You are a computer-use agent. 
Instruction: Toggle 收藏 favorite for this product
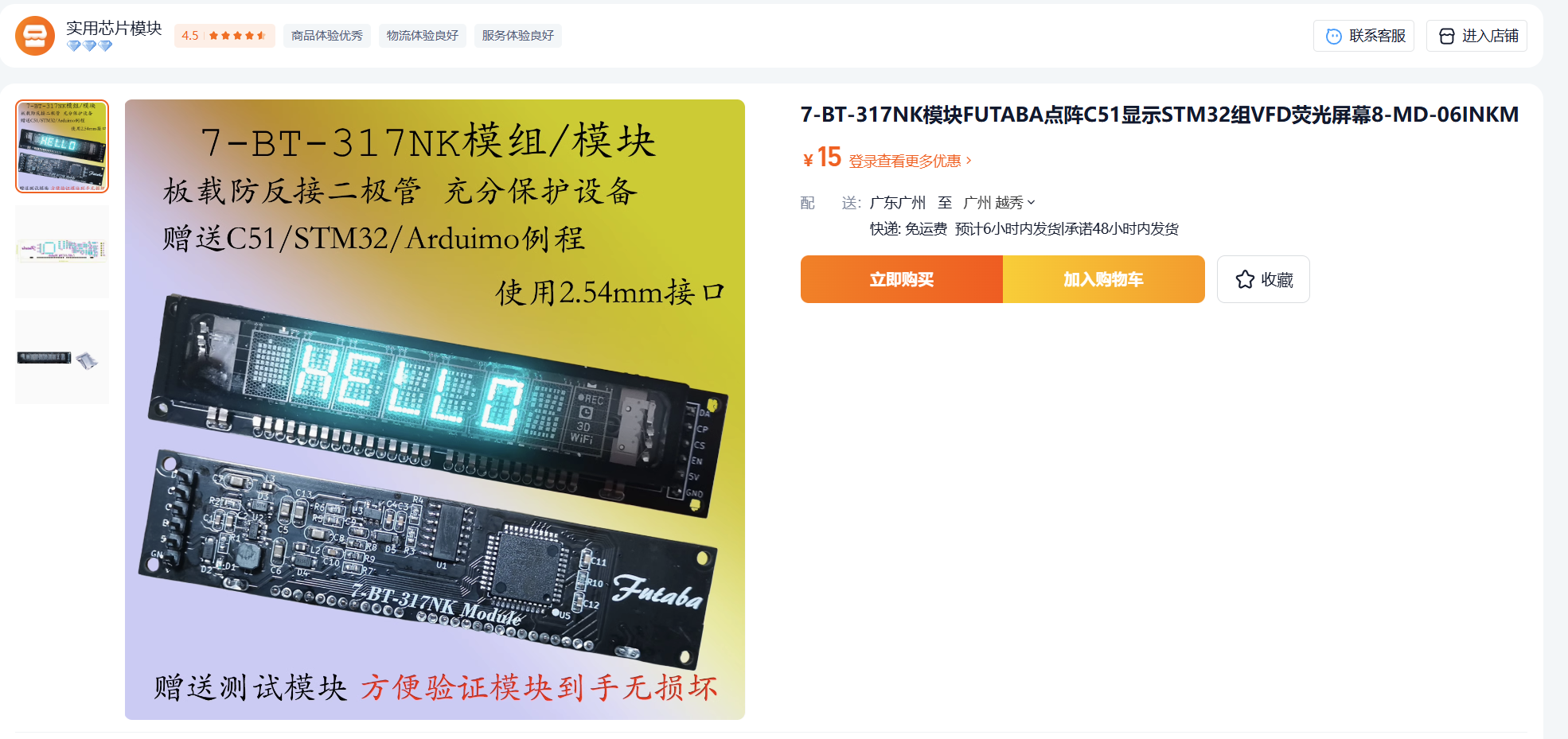click(x=1263, y=279)
